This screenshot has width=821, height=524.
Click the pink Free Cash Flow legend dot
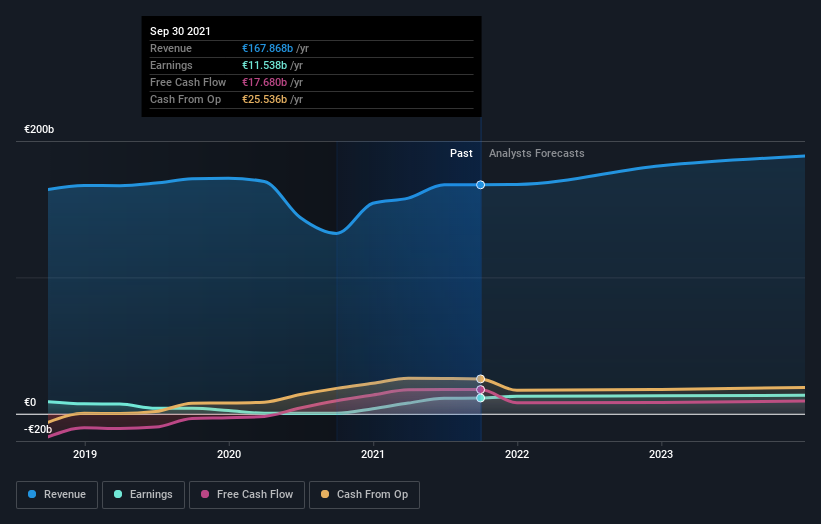point(205,494)
